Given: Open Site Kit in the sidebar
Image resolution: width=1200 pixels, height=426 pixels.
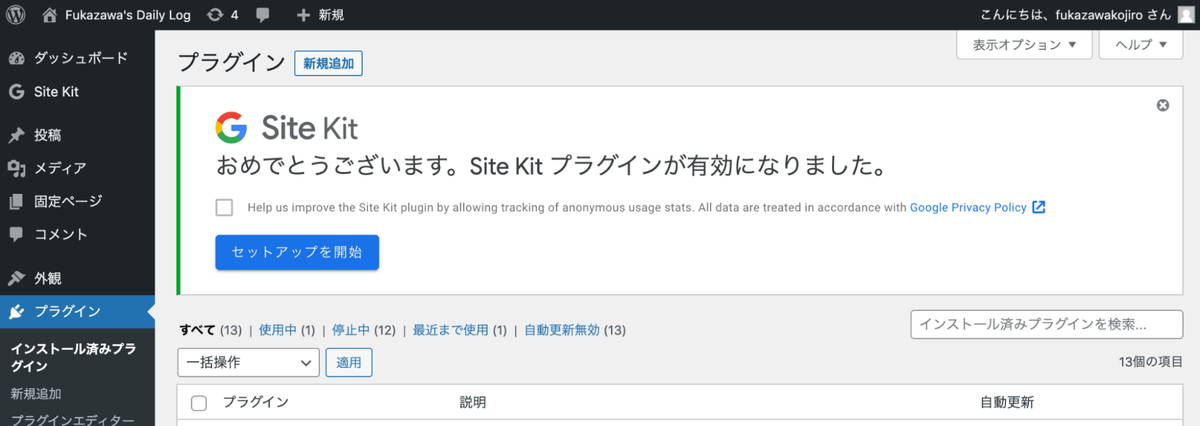Looking at the screenshot, I should pyautogui.click(x=56, y=91).
